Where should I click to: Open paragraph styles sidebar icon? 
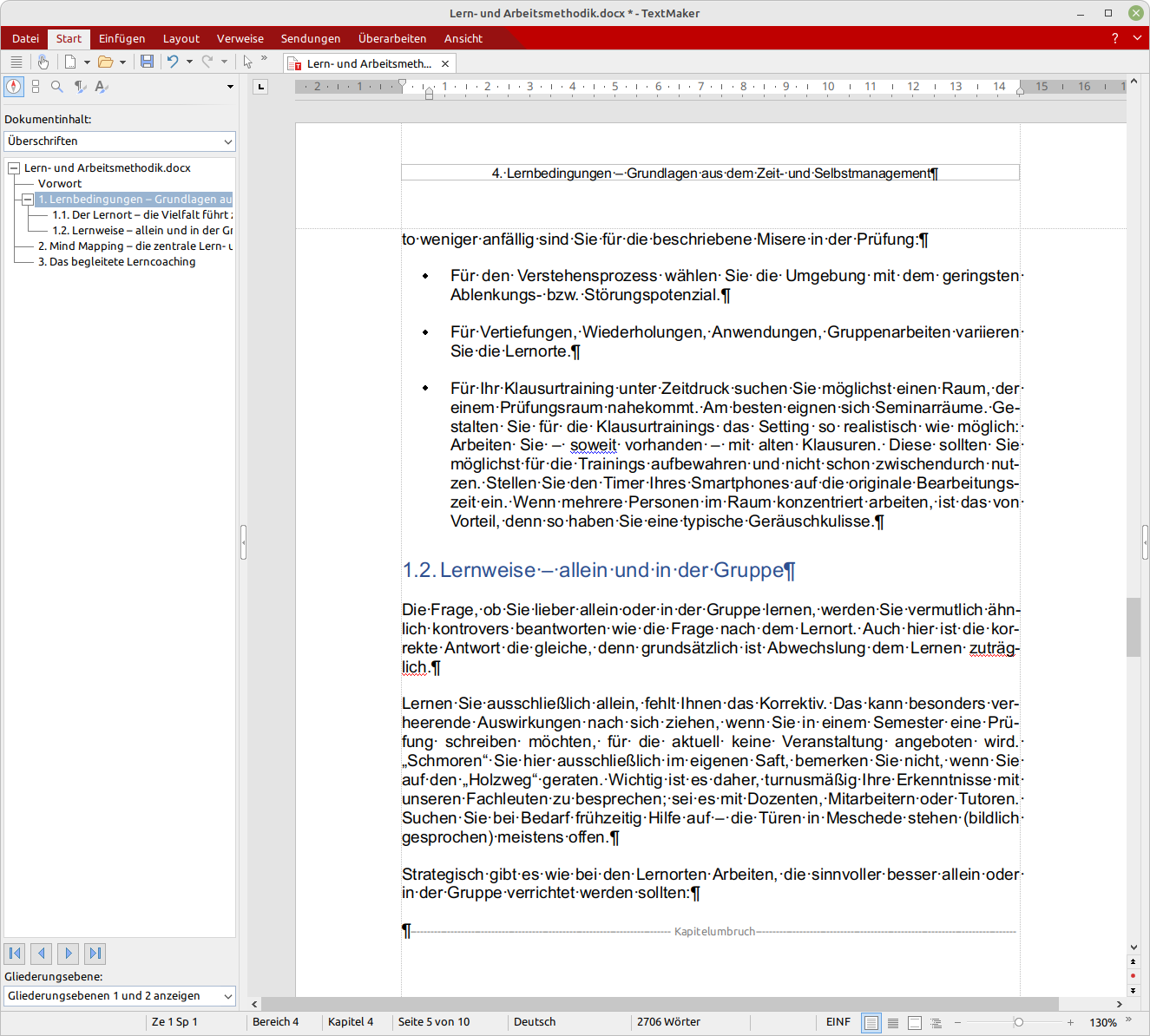pos(80,87)
